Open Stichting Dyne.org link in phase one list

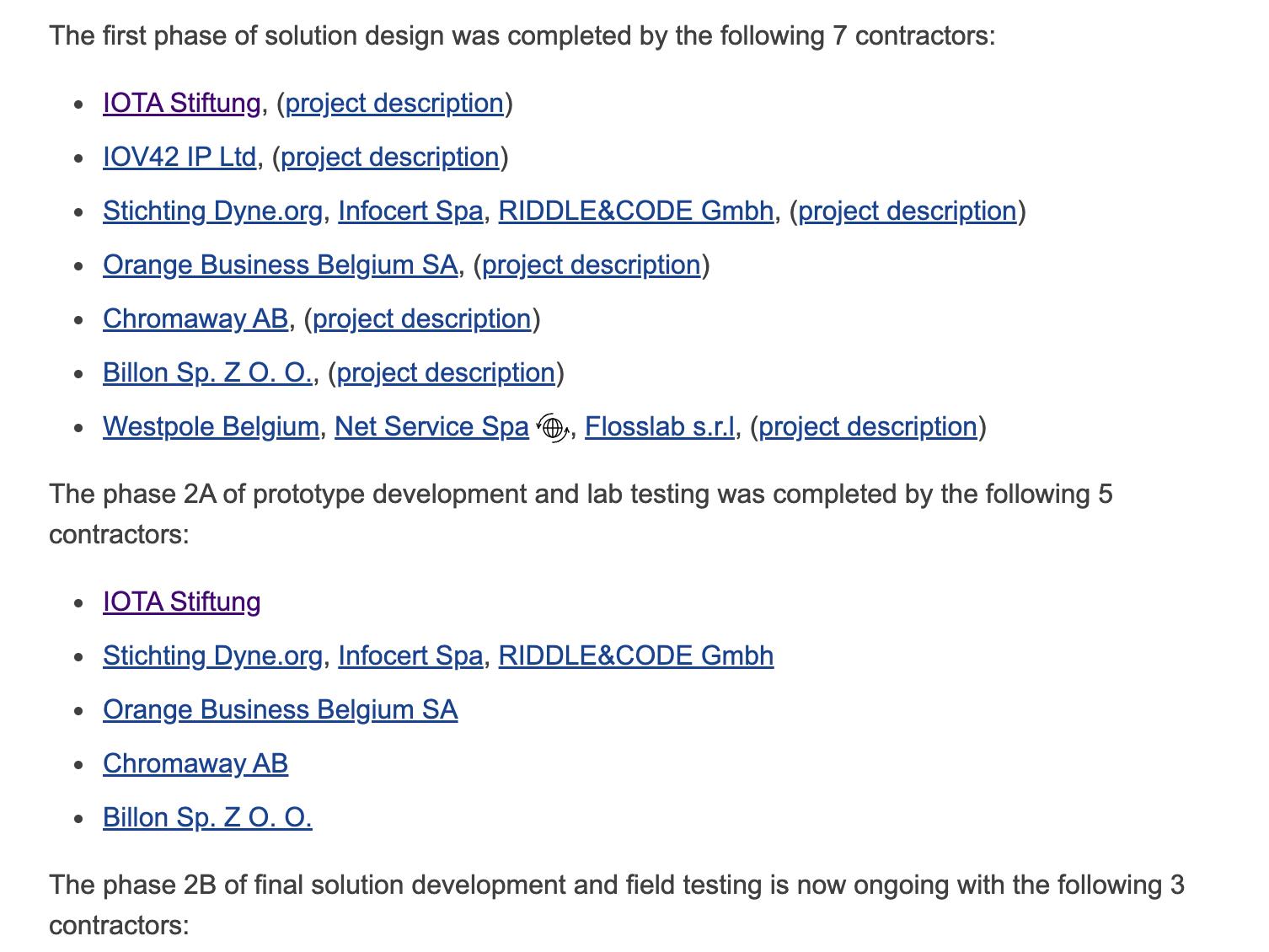[x=212, y=211]
